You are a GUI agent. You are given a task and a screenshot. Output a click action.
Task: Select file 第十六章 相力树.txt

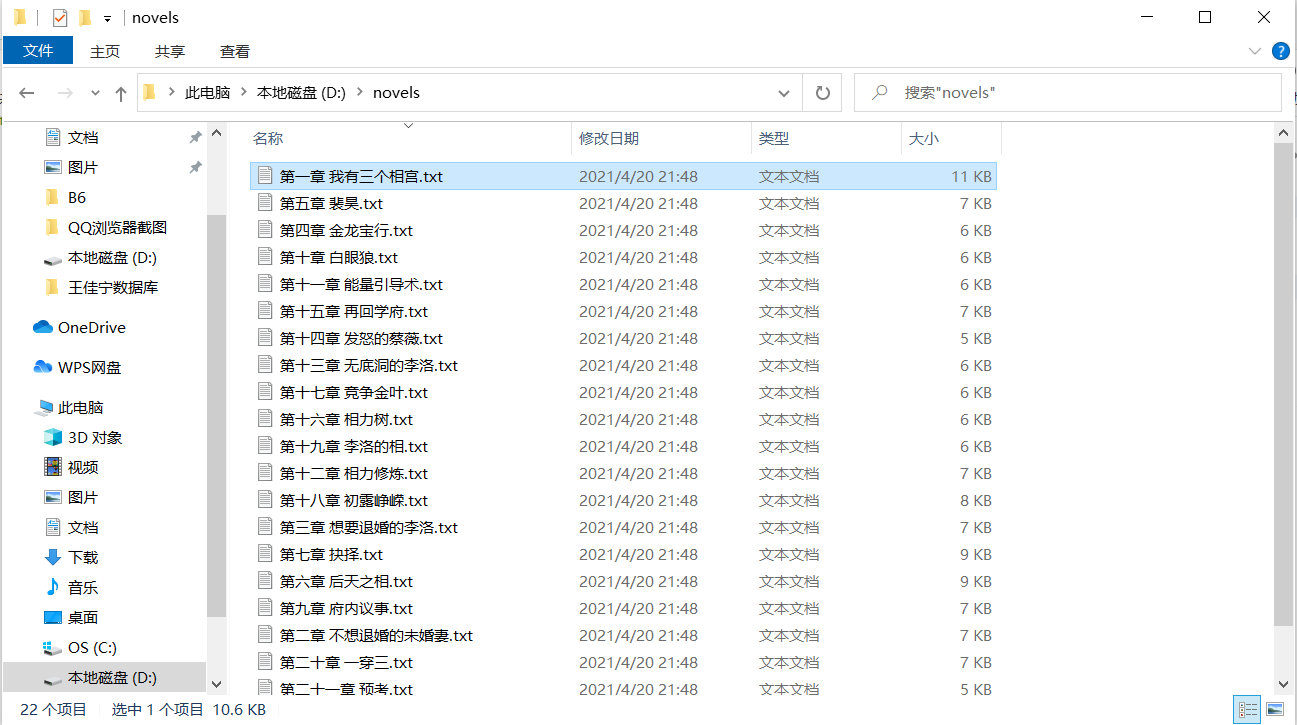point(346,419)
